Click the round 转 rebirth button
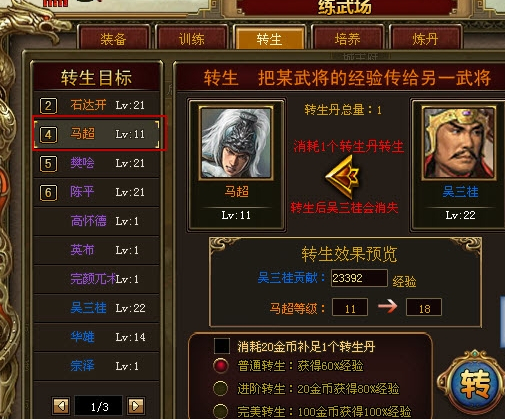Screen dimensions: 505x419 coord(475,384)
